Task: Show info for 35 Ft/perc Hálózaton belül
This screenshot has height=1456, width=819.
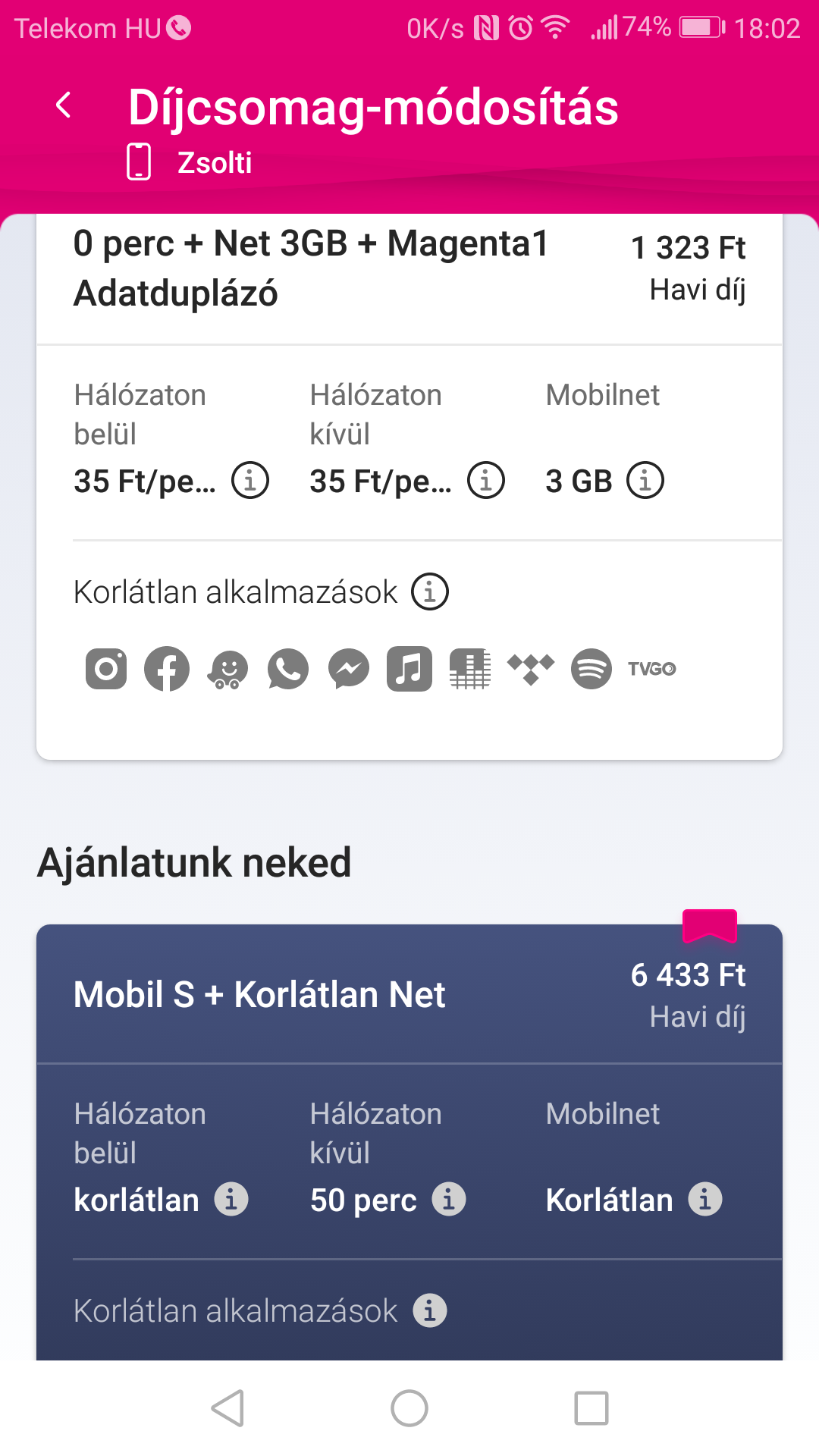Action: 250,480
